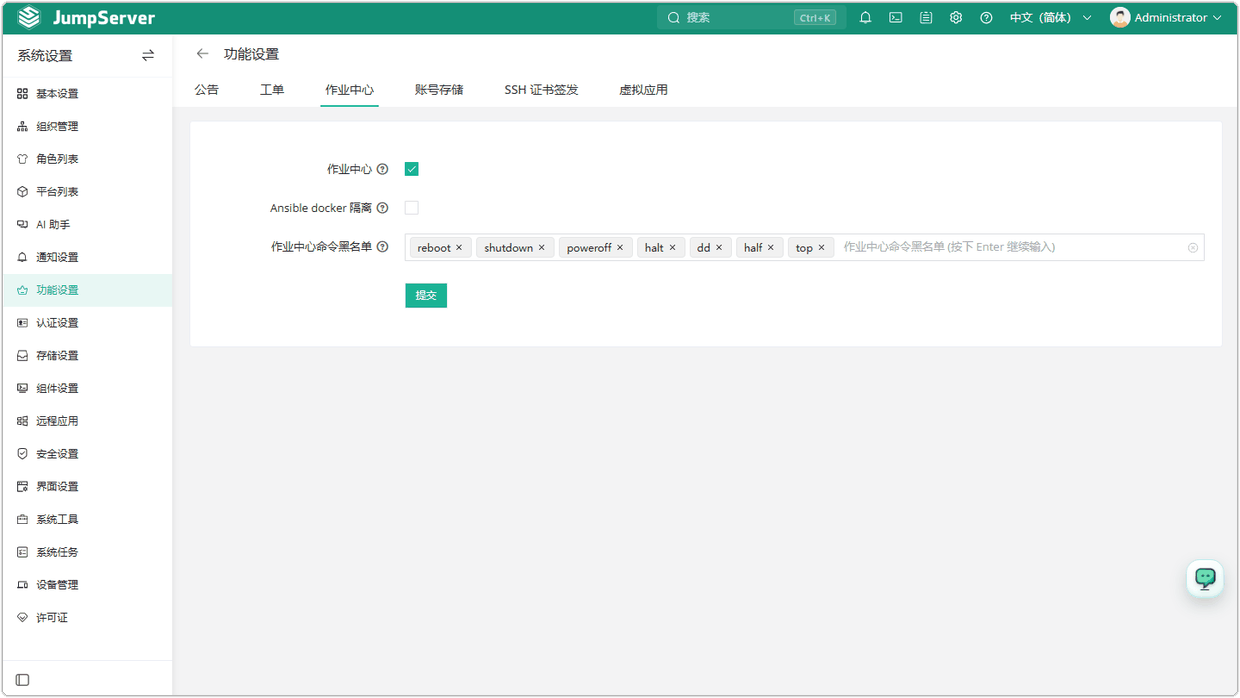This screenshot has width=1240, height=698.
Task: Toggle the sidebar switch arrows icon
Action: tap(148, 56)
